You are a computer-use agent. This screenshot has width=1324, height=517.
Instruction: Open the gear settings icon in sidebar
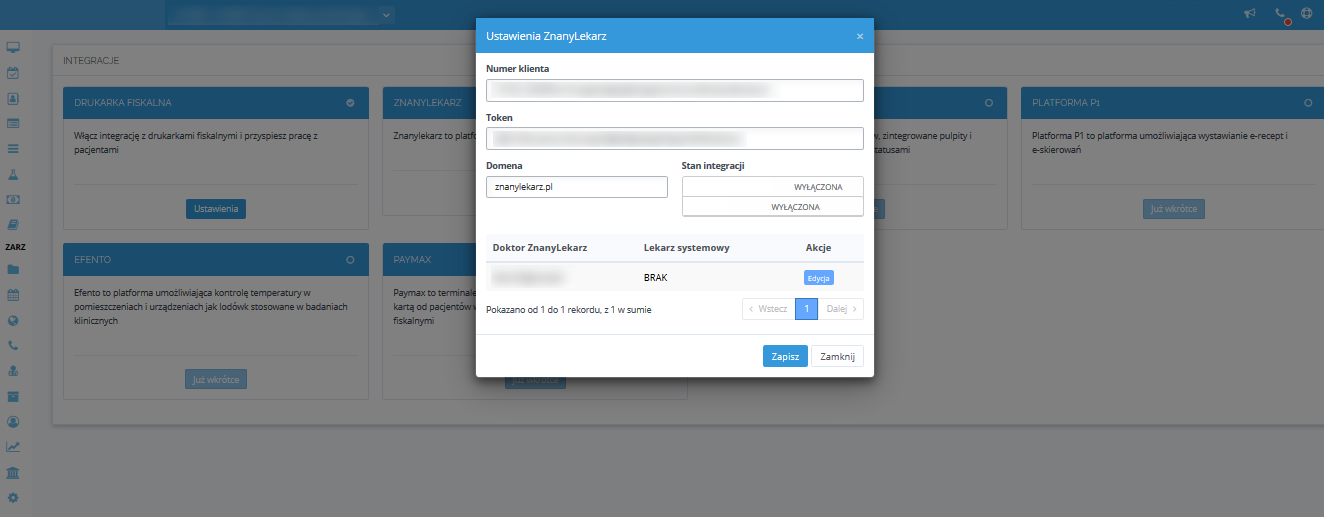14,497
